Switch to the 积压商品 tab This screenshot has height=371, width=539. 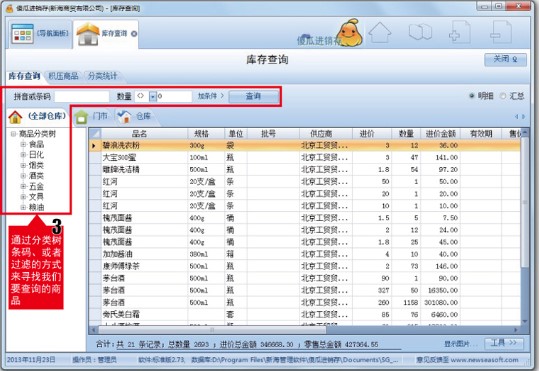click(x=63, y=76)
